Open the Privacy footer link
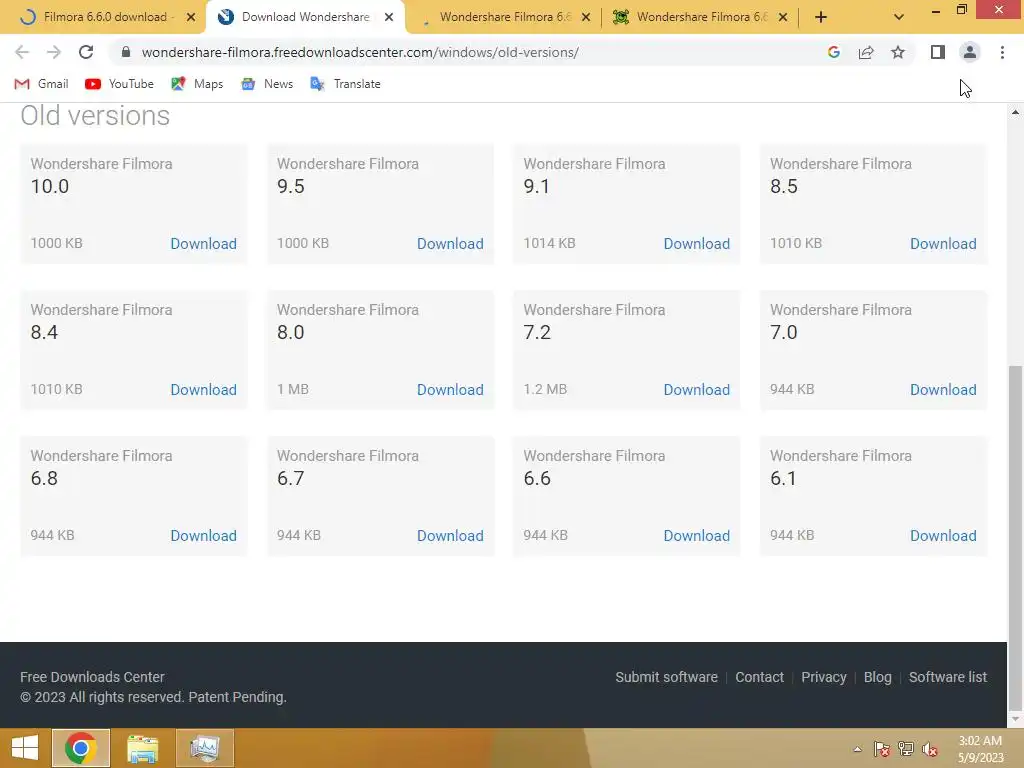 [824, 677]
